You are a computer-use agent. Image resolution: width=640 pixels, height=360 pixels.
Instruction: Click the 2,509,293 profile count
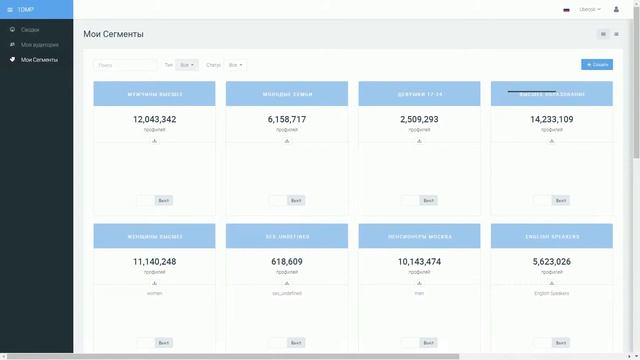(x=419, y=119)
